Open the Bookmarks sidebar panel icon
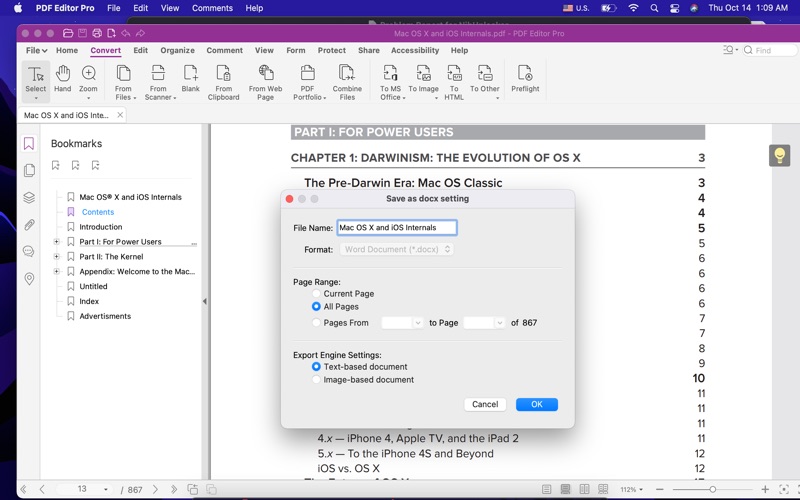Viewport: 800px width, 500px height. coord(29,143)
